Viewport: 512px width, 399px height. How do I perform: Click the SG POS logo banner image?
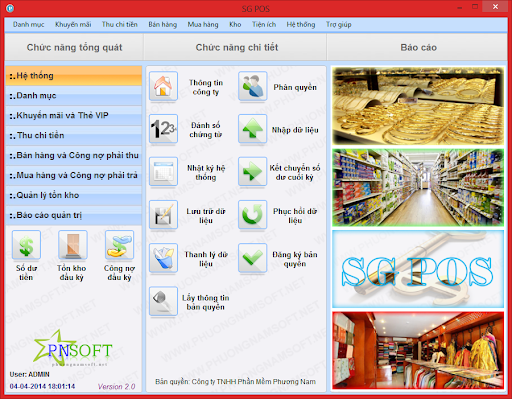tap(418, 269)
